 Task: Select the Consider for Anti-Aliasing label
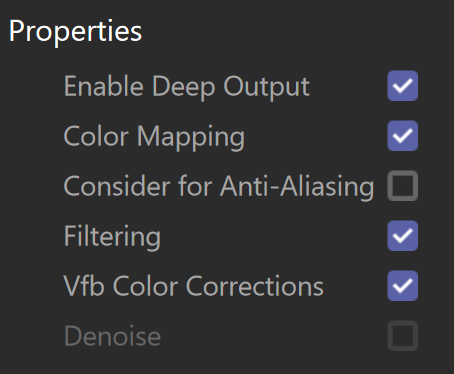(219, 186)
